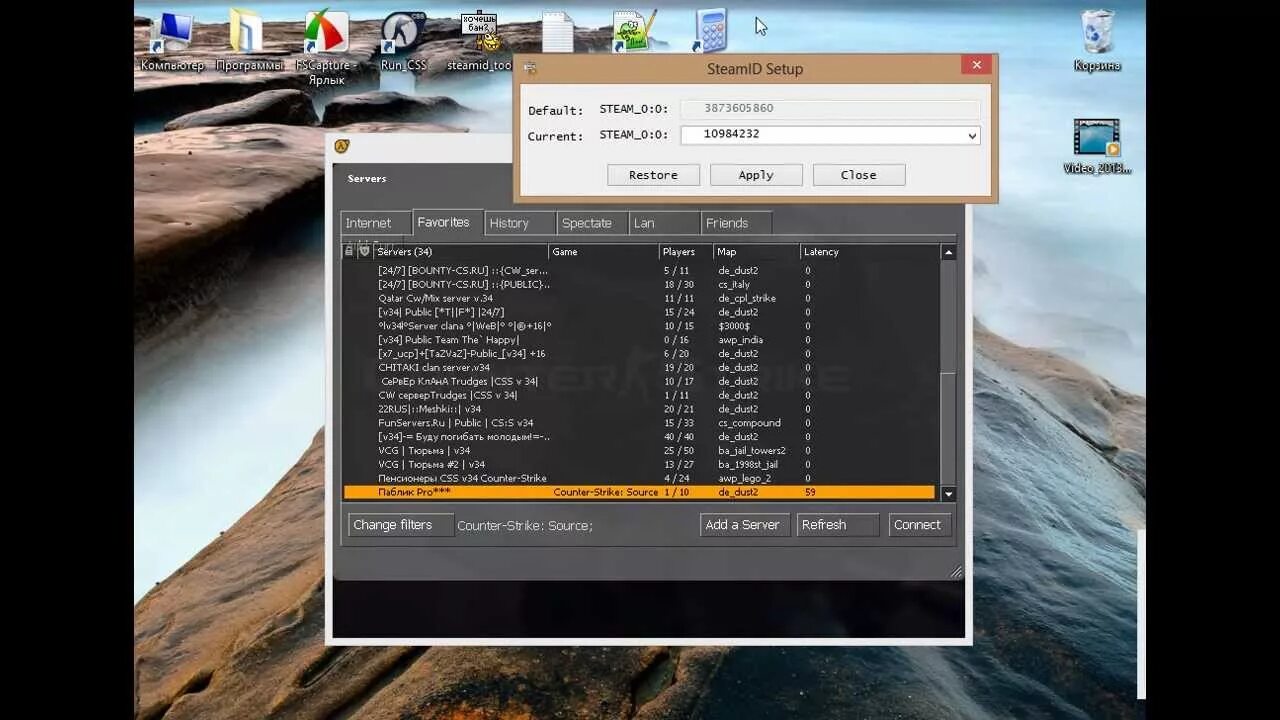Open the History tab
The width and height of the screenshot is (1280, 720).
520,223
